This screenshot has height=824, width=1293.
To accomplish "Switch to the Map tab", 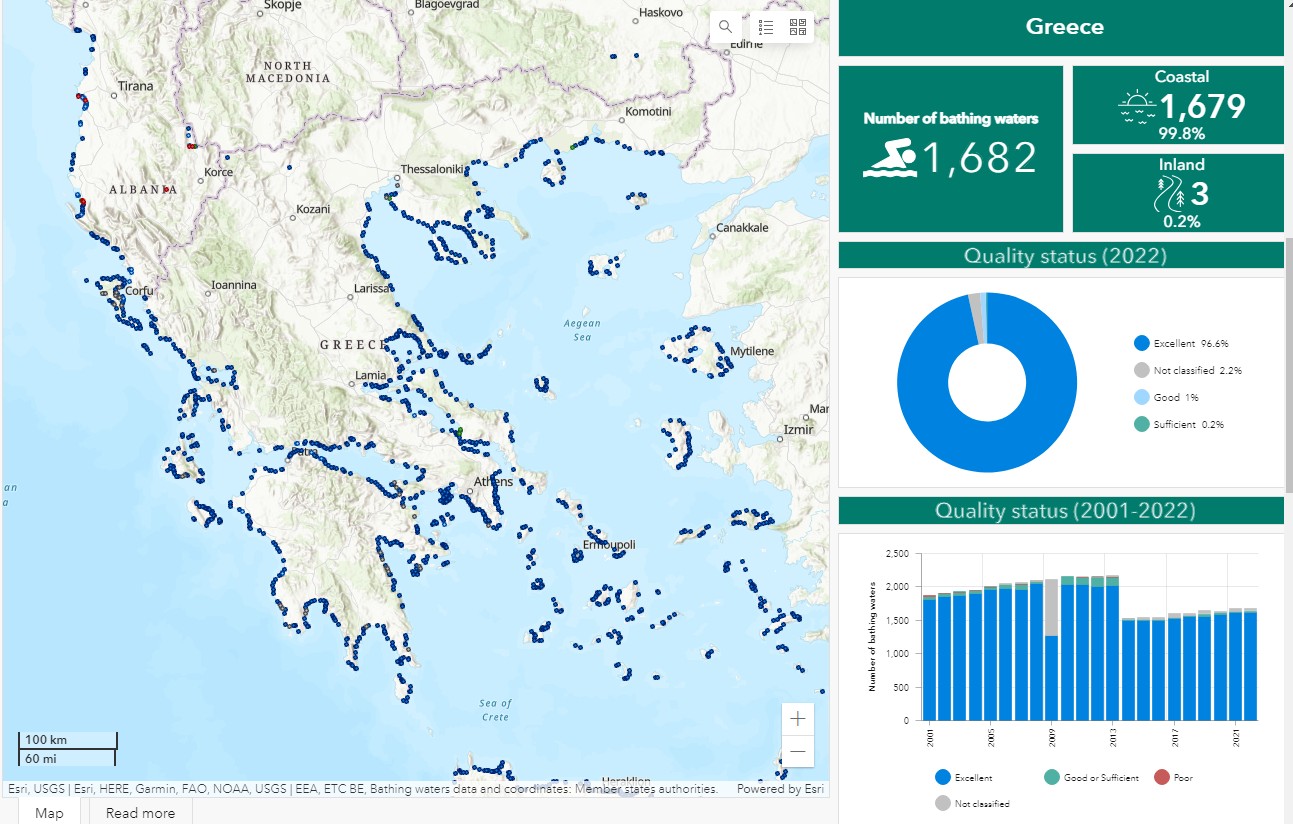I will pyautogui.click(x=48, y=813).
